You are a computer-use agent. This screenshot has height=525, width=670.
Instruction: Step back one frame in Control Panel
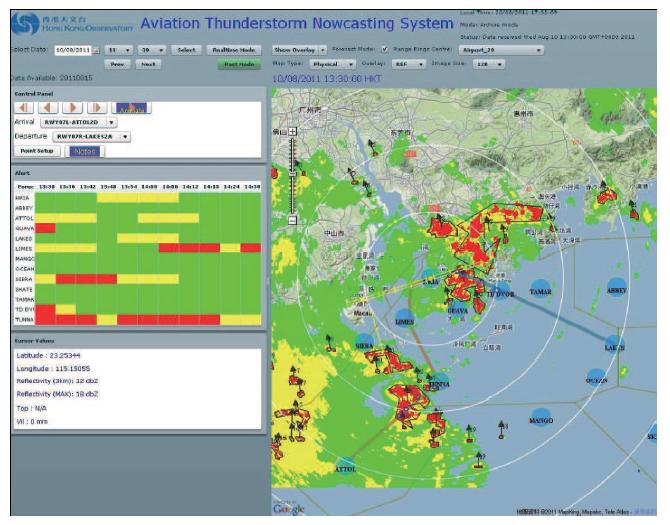click(49, 107)
